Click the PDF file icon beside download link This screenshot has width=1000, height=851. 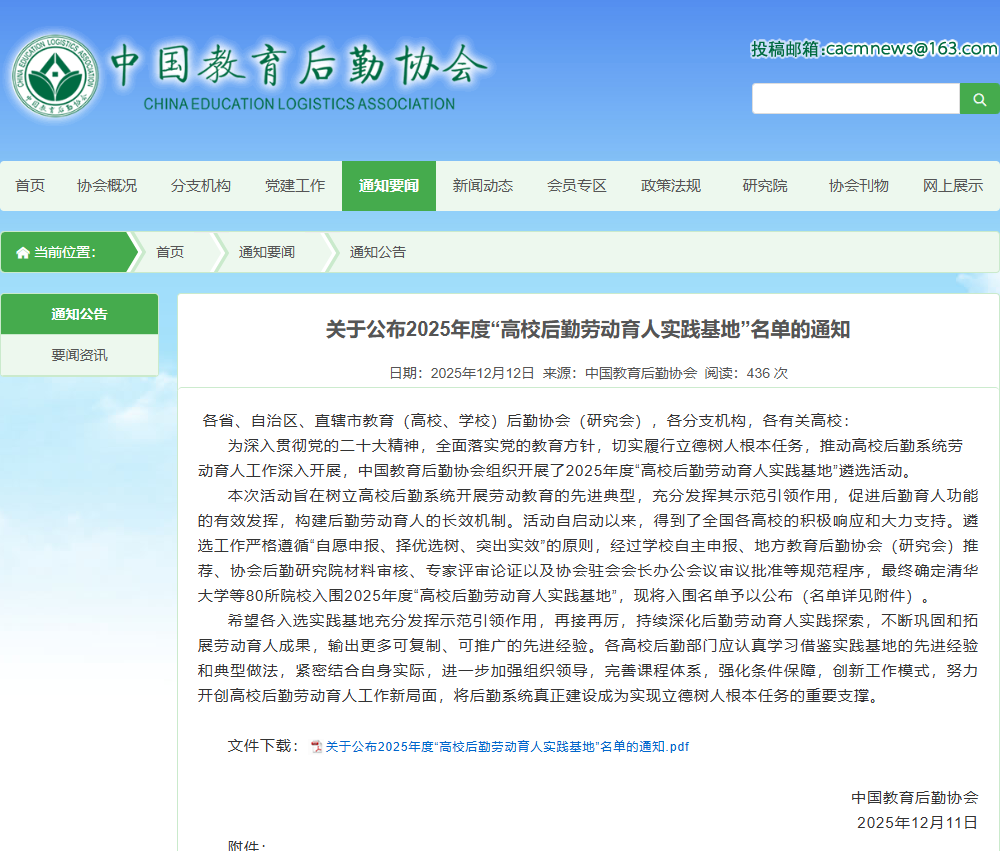[316, 746]
